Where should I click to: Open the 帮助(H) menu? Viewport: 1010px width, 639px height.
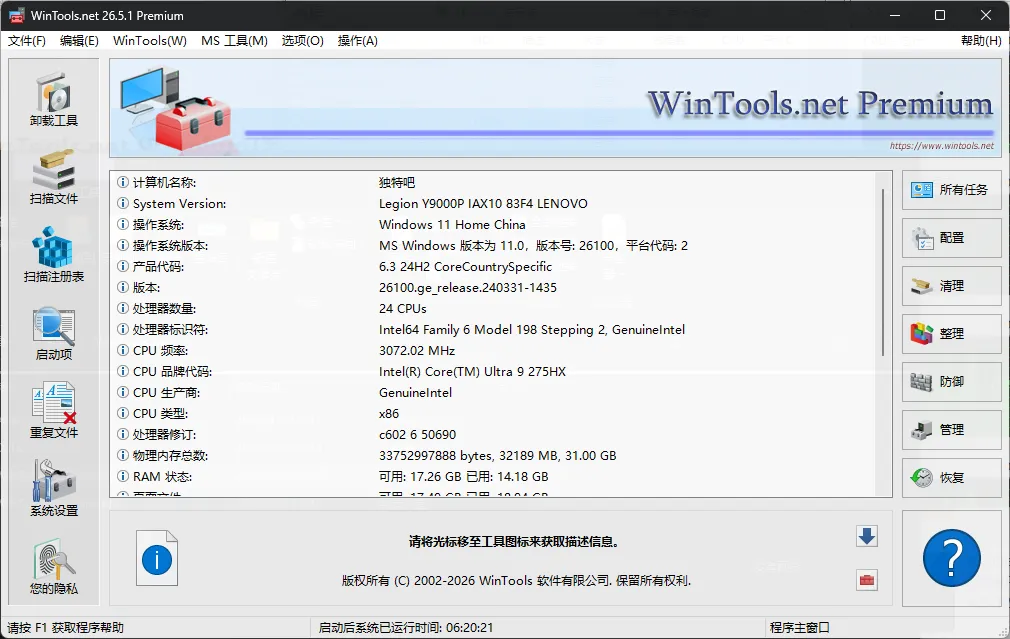tap(981, 41)
